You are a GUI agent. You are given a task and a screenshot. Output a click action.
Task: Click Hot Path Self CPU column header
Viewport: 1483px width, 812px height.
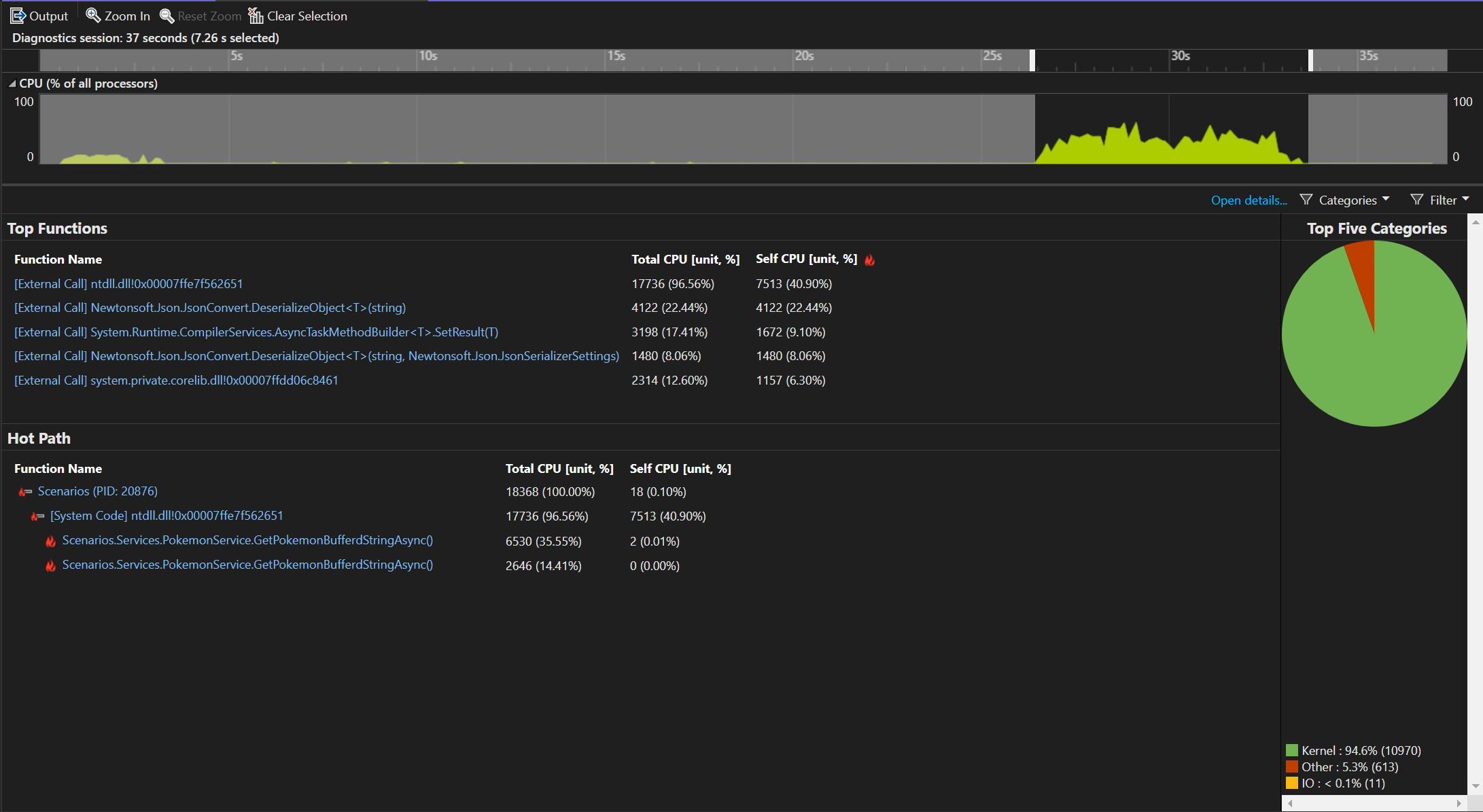pos(680,469)
